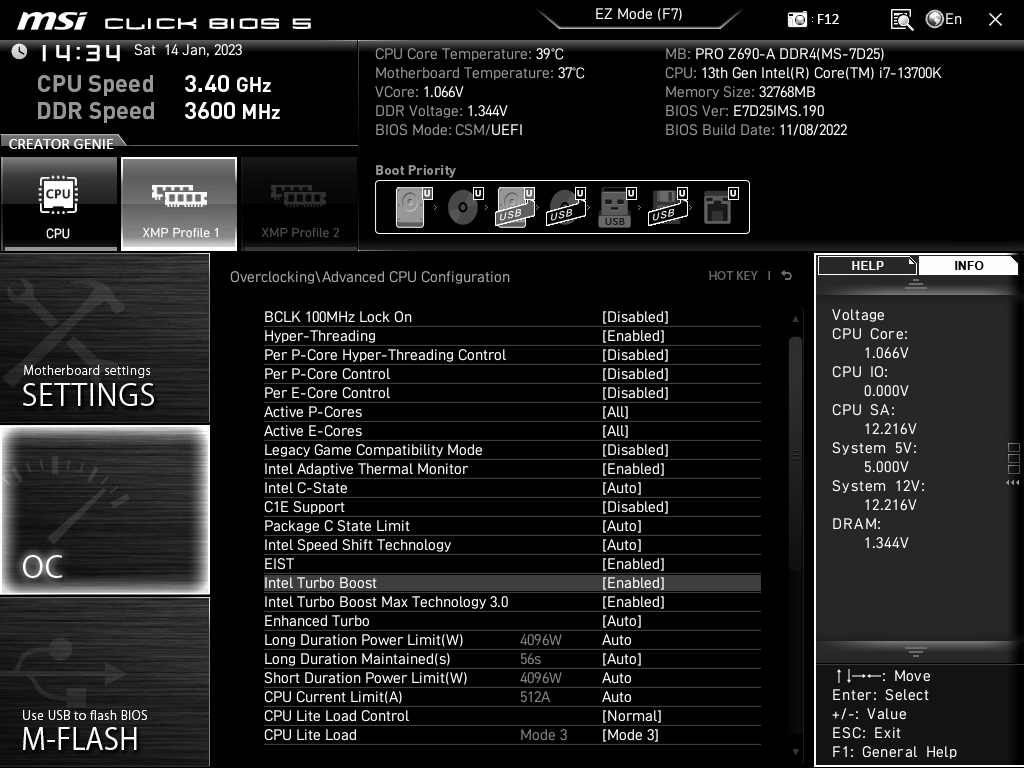Image resolution: width=1024 pixels, height=768 pixels.
Task: Toggle Per E-Core Control Disabled value
Action: pyautogui.click(x=635, y=392)
